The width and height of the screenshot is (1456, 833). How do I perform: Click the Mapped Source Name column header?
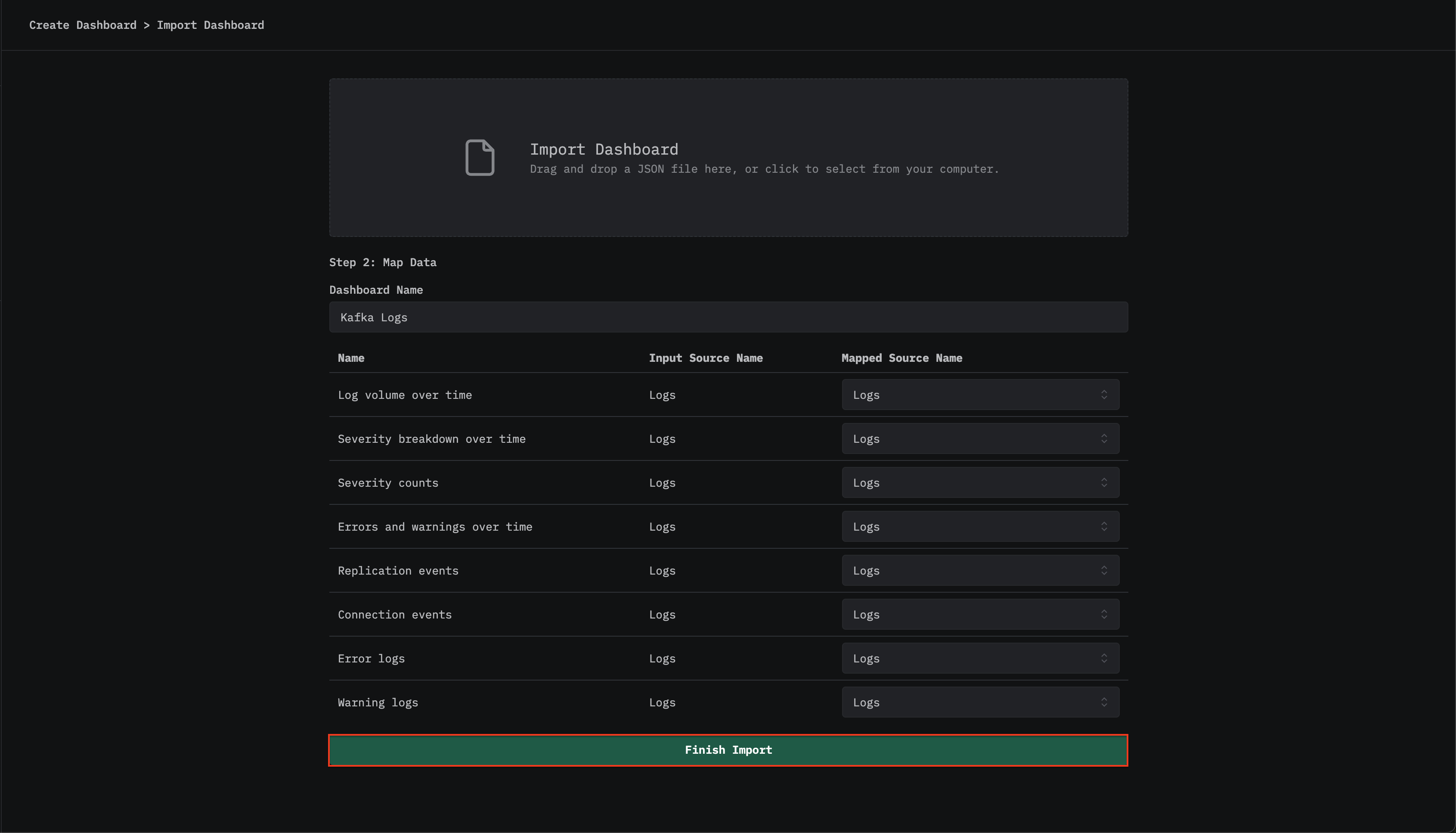click(902, 357)
